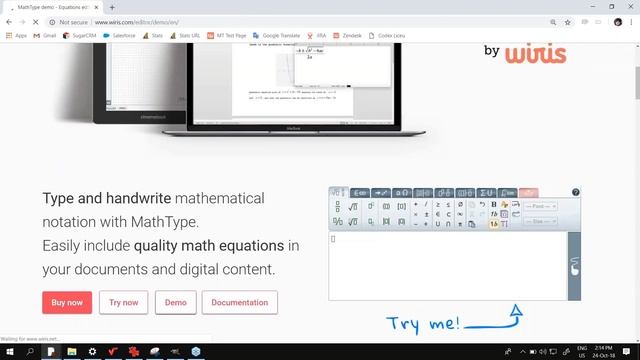Open the matrices toolbar tab
Screen dimensions: 640x360
pyautogui.click(x=423, y=193)
